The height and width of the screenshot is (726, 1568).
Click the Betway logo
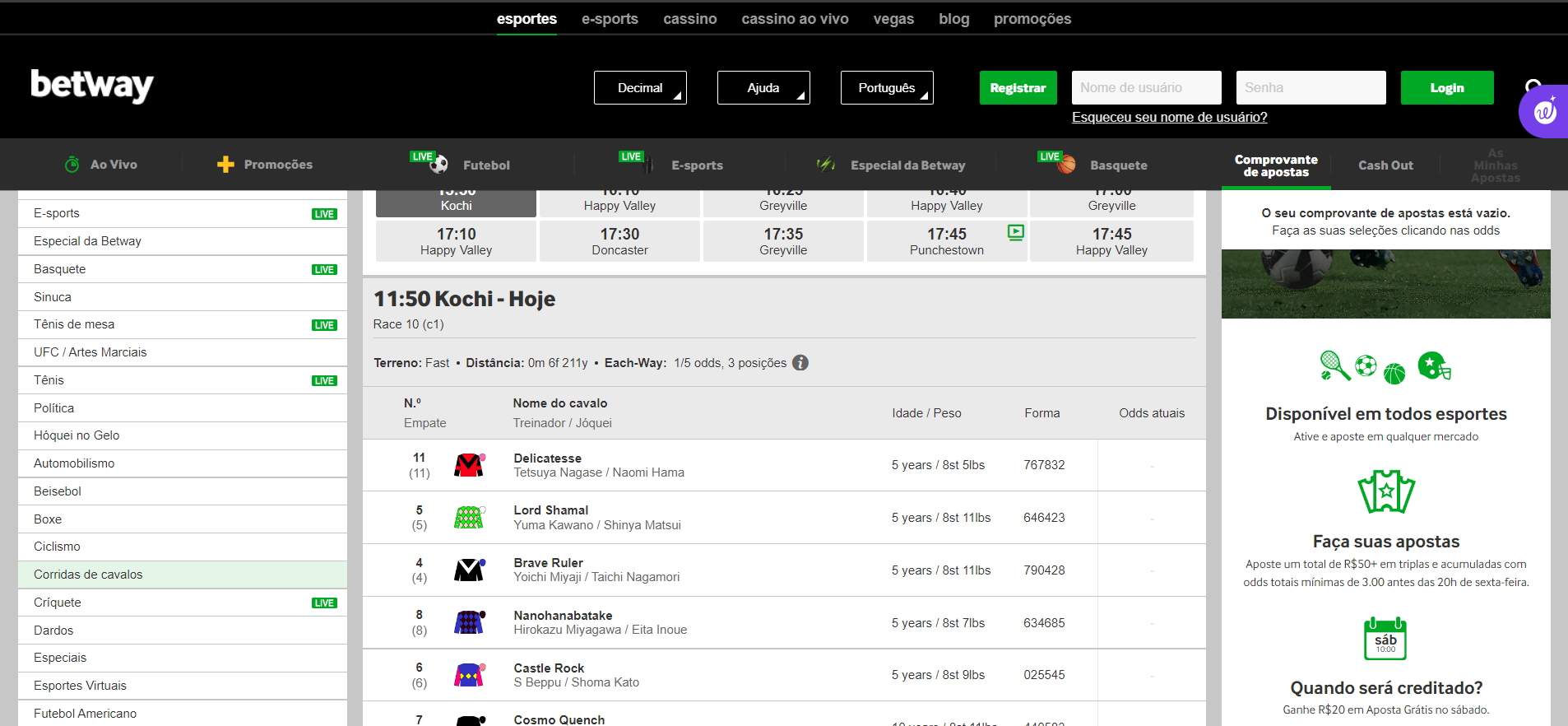[x=92, y=86]
